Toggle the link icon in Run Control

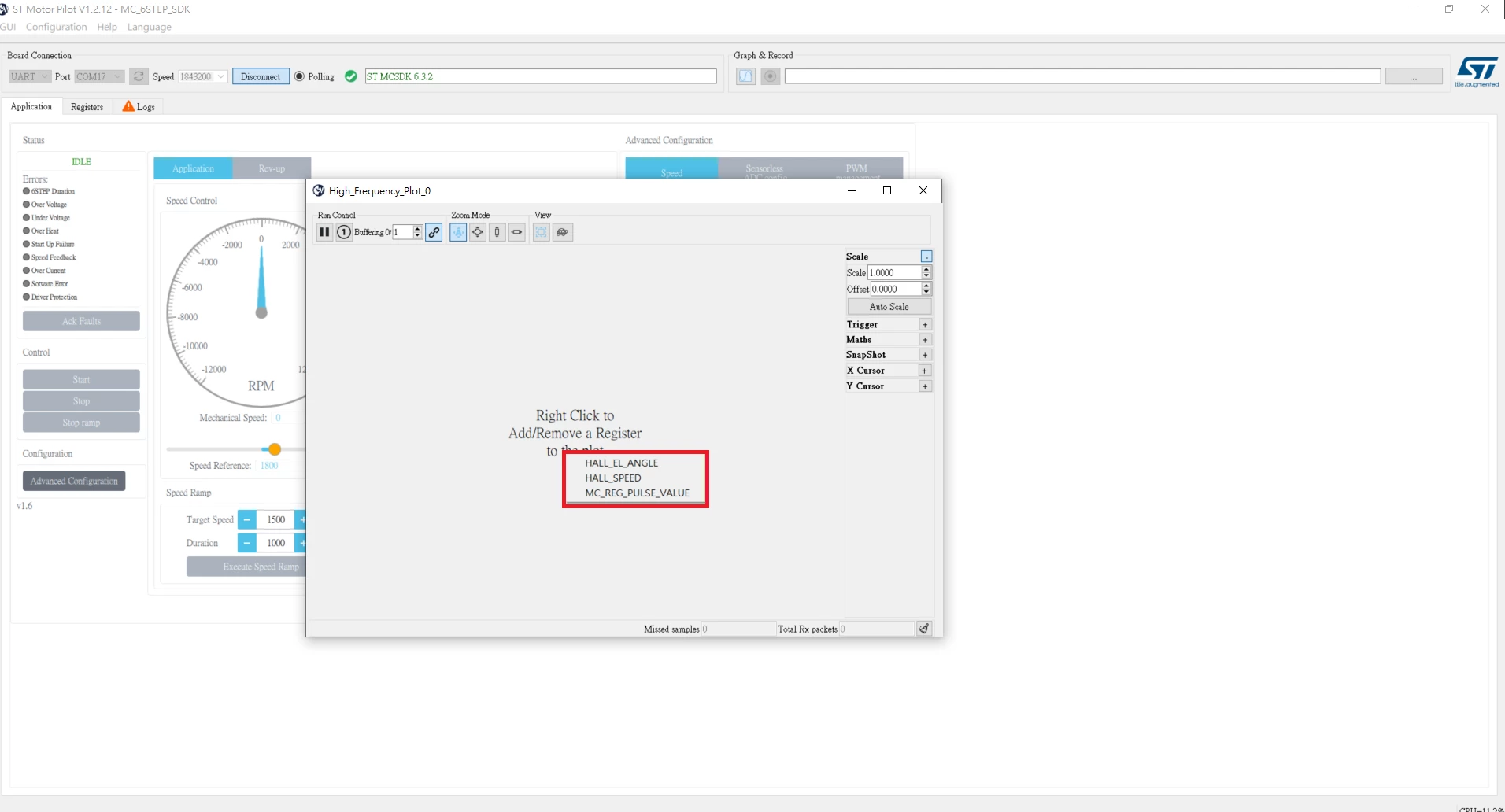(x=434, y=232)
